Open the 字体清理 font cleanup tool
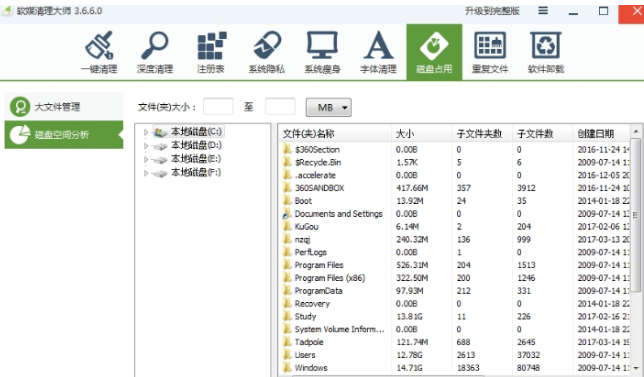Image resolution: width=644 pixels, height=377 pixels. click(378, 52)
